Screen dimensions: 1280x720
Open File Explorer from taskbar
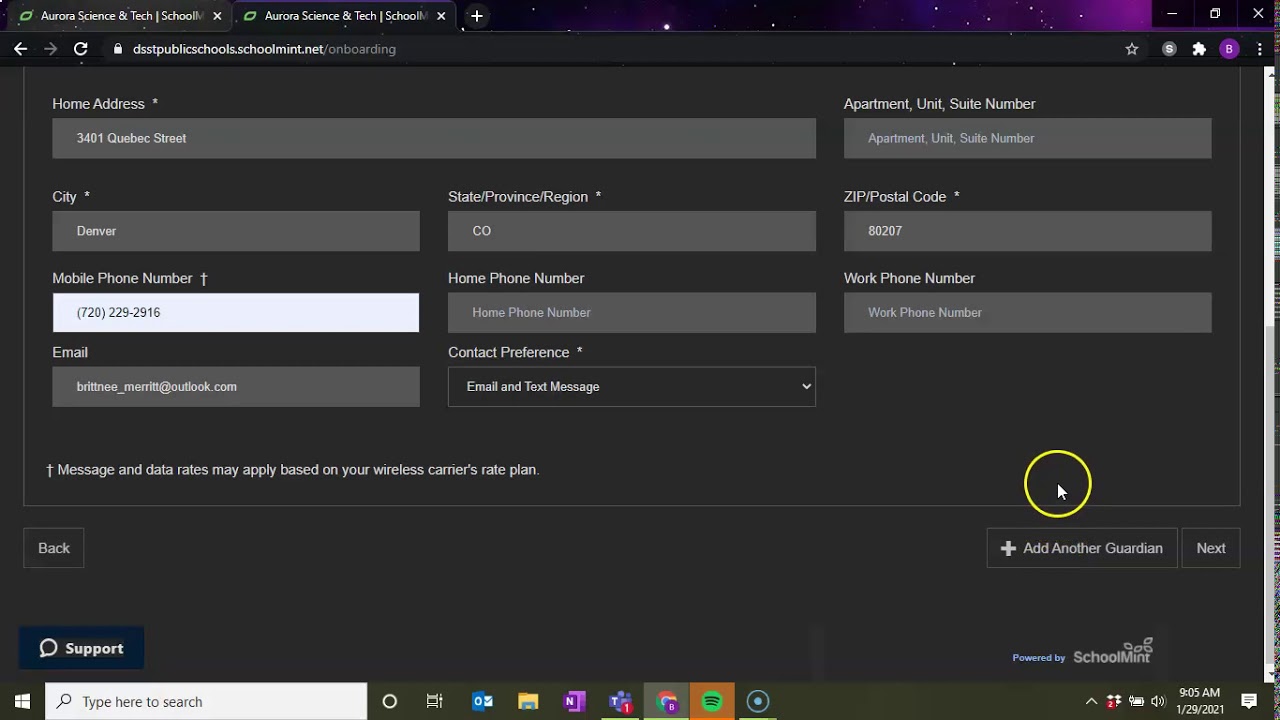click(x=528, y=701)
